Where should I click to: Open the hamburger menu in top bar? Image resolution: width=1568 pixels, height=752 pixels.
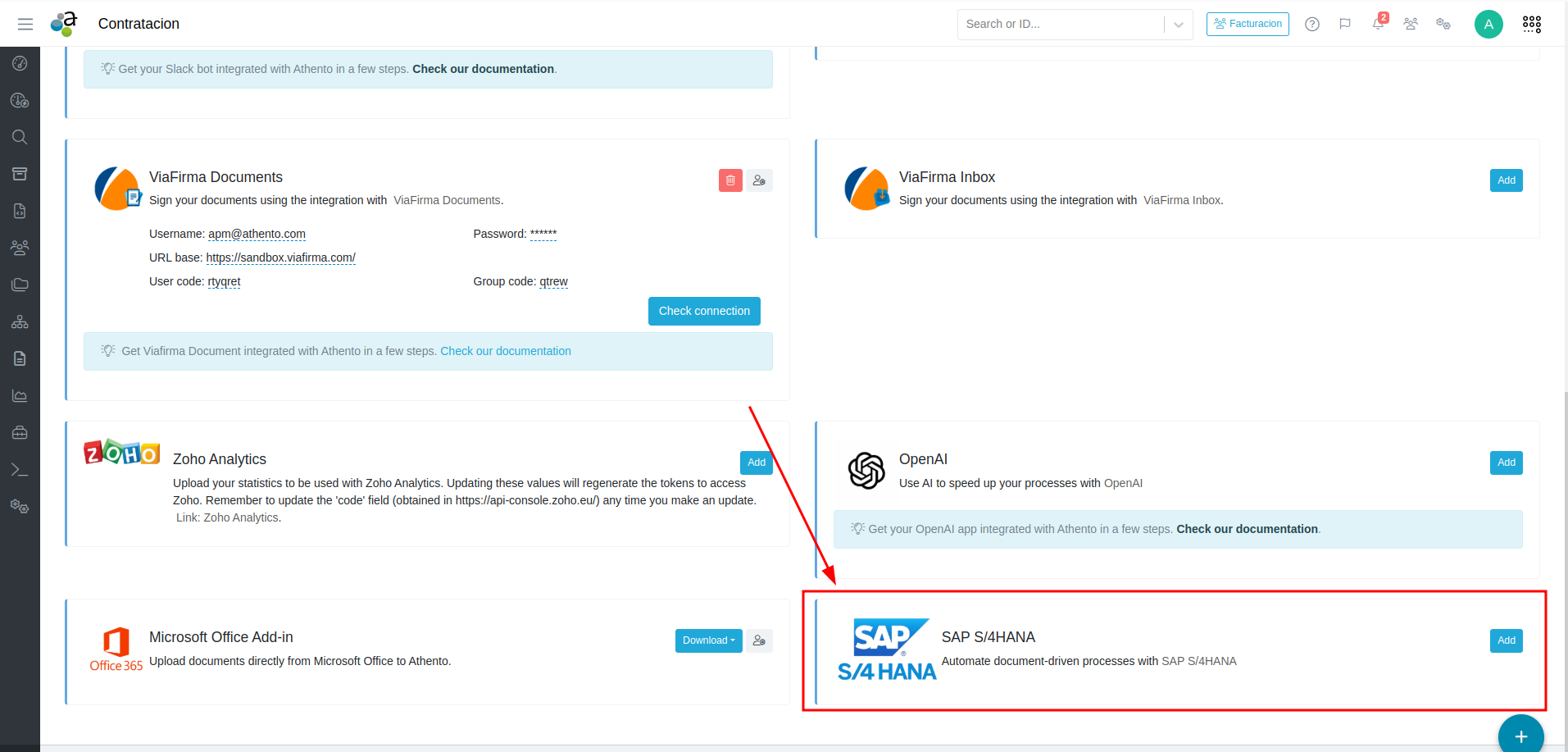click(x=25, y=24)
